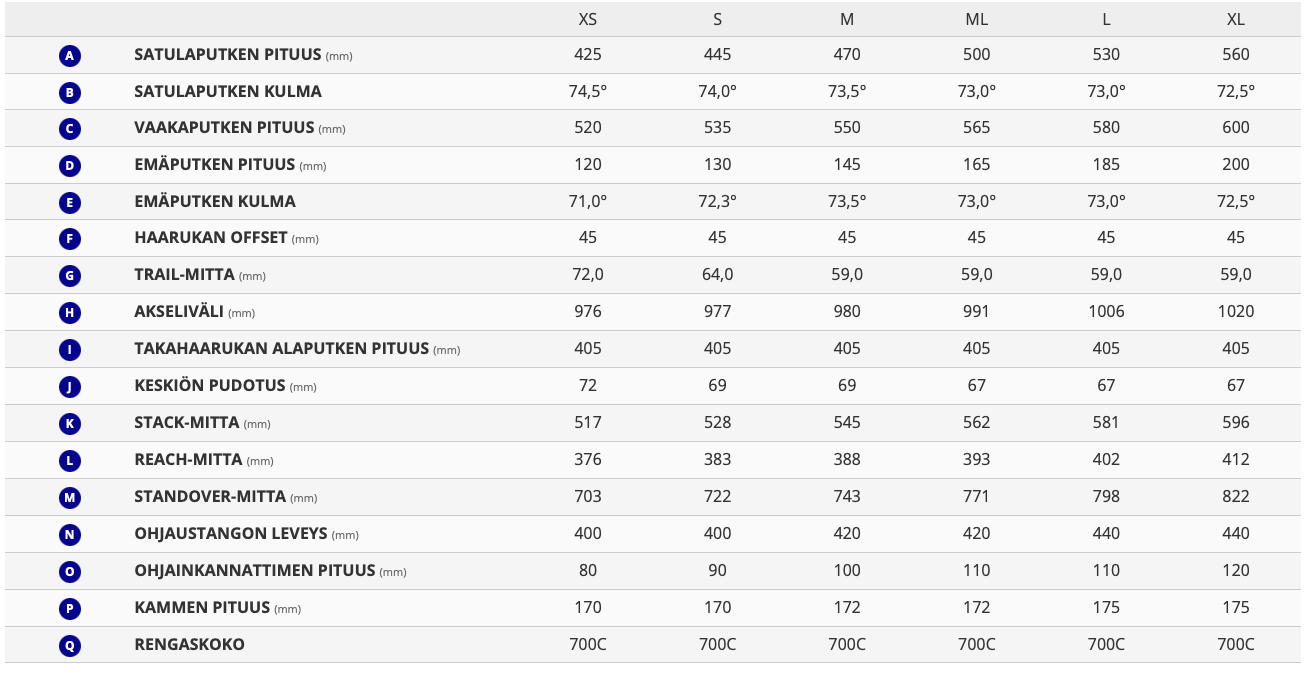Viewport: 1308px width, 673px height.
Task: Click the TAKAHAARUKAN ALAPUTKEN PITUUS label
Action: click(281, 348)
